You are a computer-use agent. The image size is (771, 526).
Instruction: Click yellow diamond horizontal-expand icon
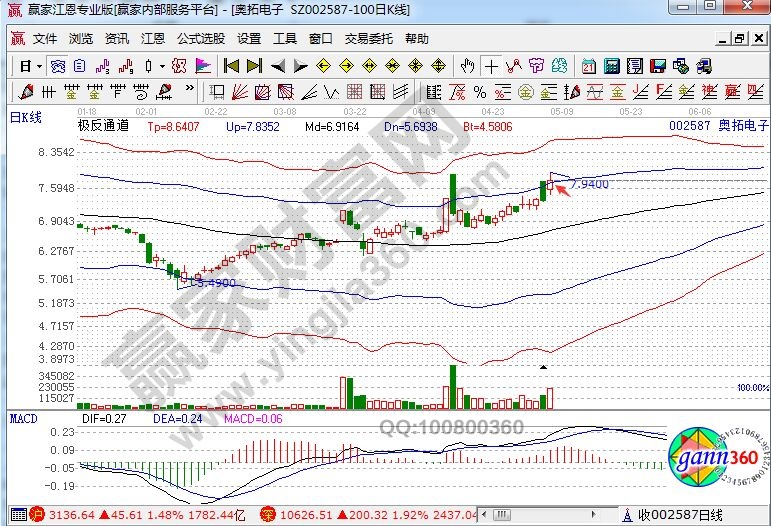[x=369, y=66]
